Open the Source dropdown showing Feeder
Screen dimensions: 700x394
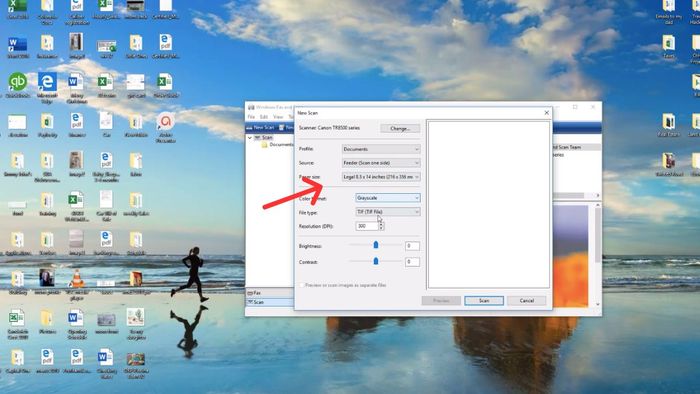[x=381, y=163]
